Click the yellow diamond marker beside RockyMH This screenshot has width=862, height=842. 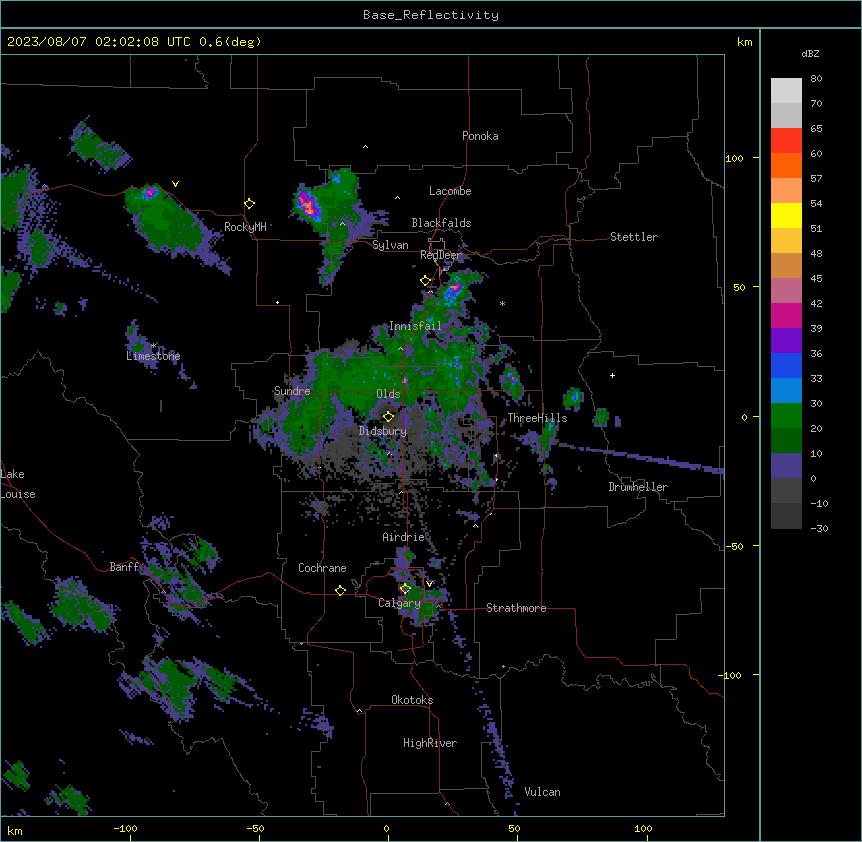(x=250, y=204)
